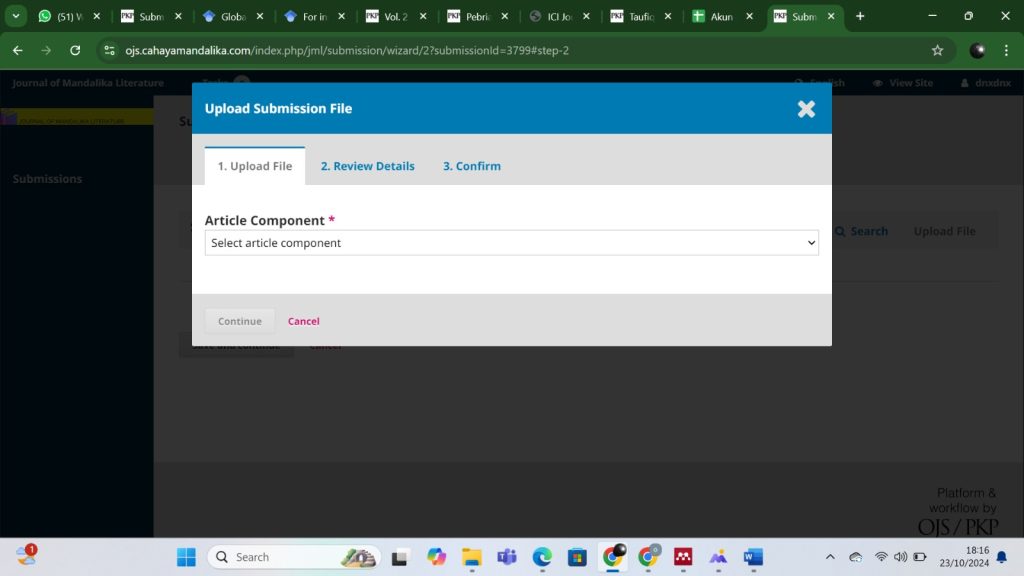Viewport: 1024px width, 576px height.
Task: Open File Explorer from the taskbar
Action: [x=472, y=557]
